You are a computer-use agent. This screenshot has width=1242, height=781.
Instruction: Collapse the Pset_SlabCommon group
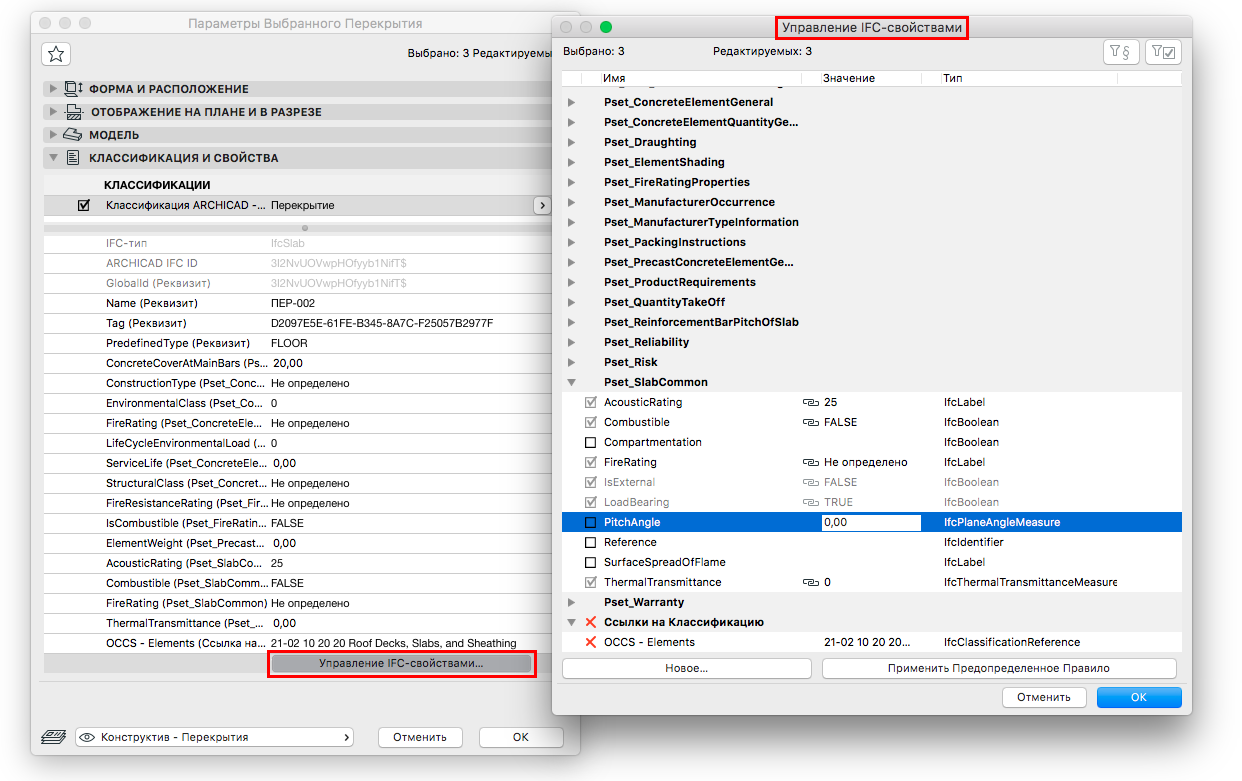571,382
